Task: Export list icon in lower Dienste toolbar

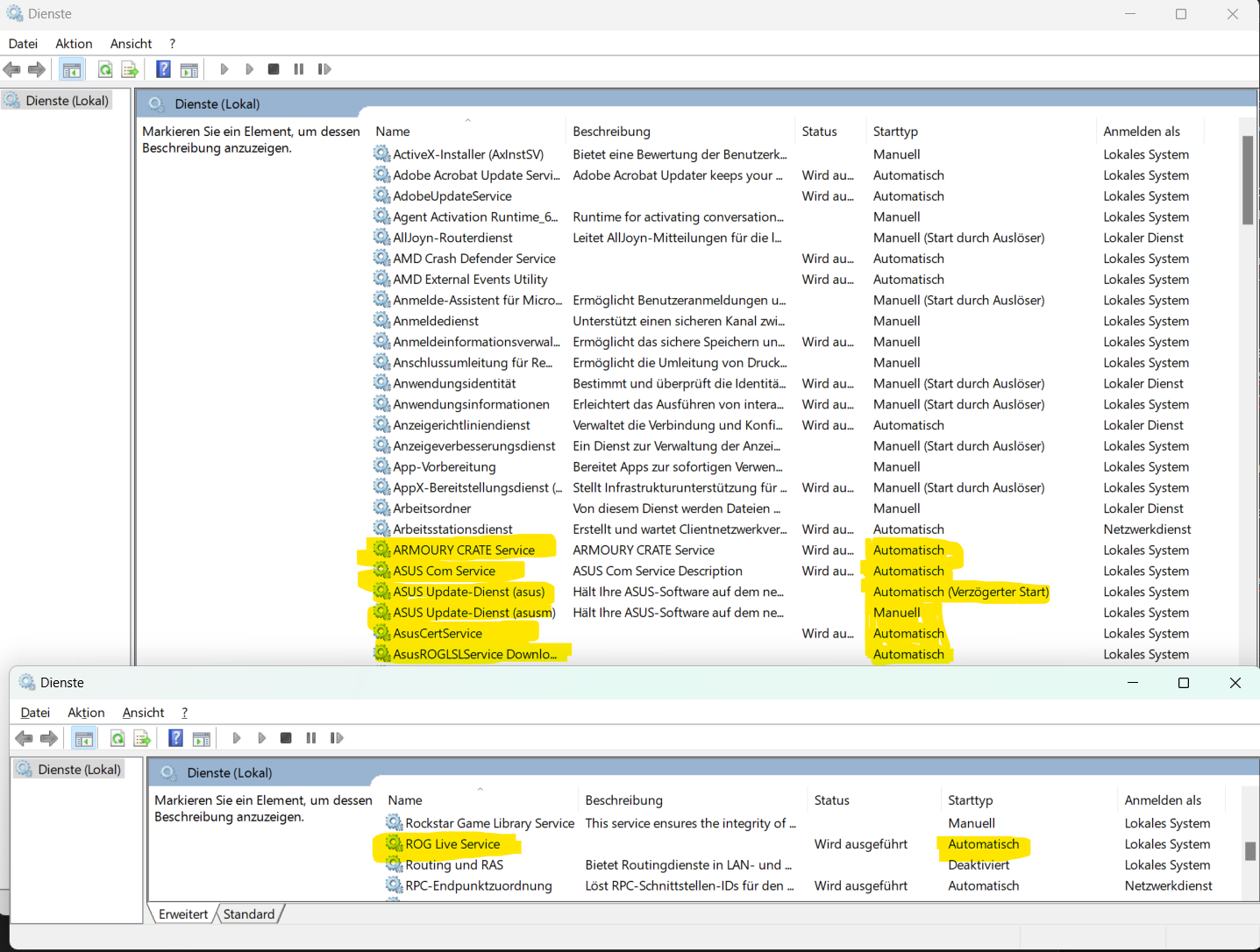Action: point(142,738)
